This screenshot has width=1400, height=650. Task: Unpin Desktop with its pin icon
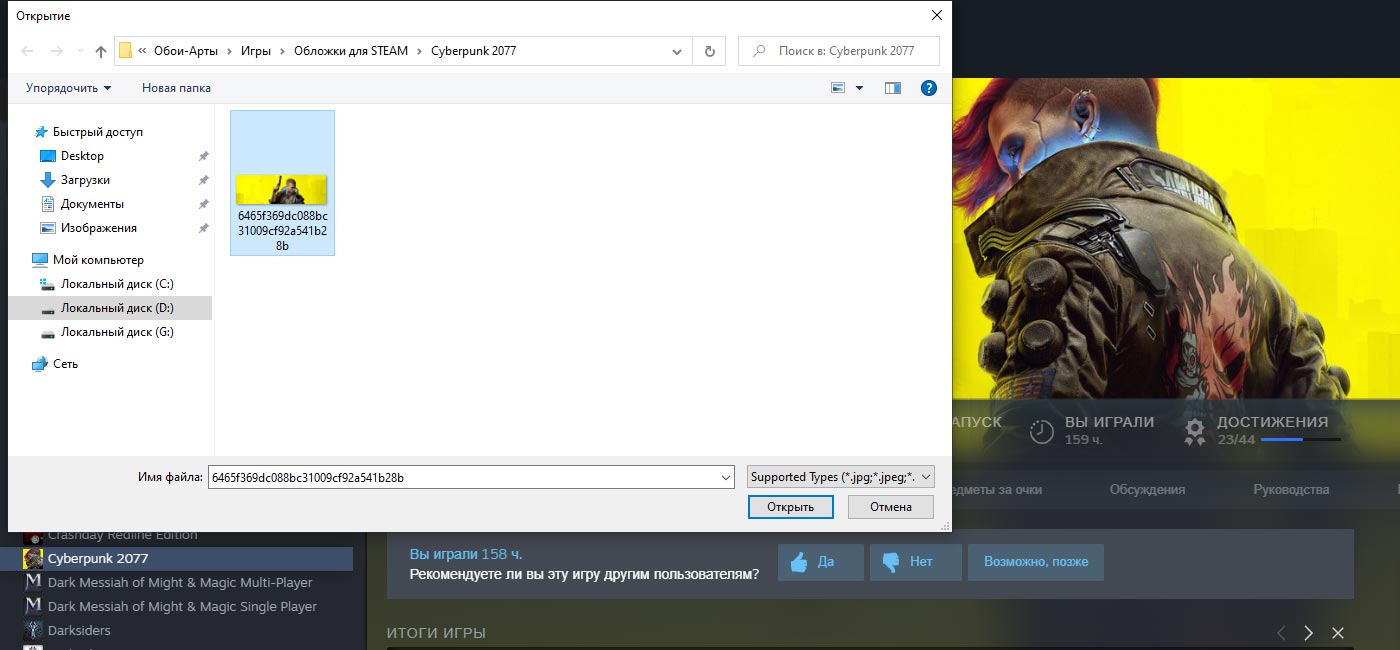203,156
